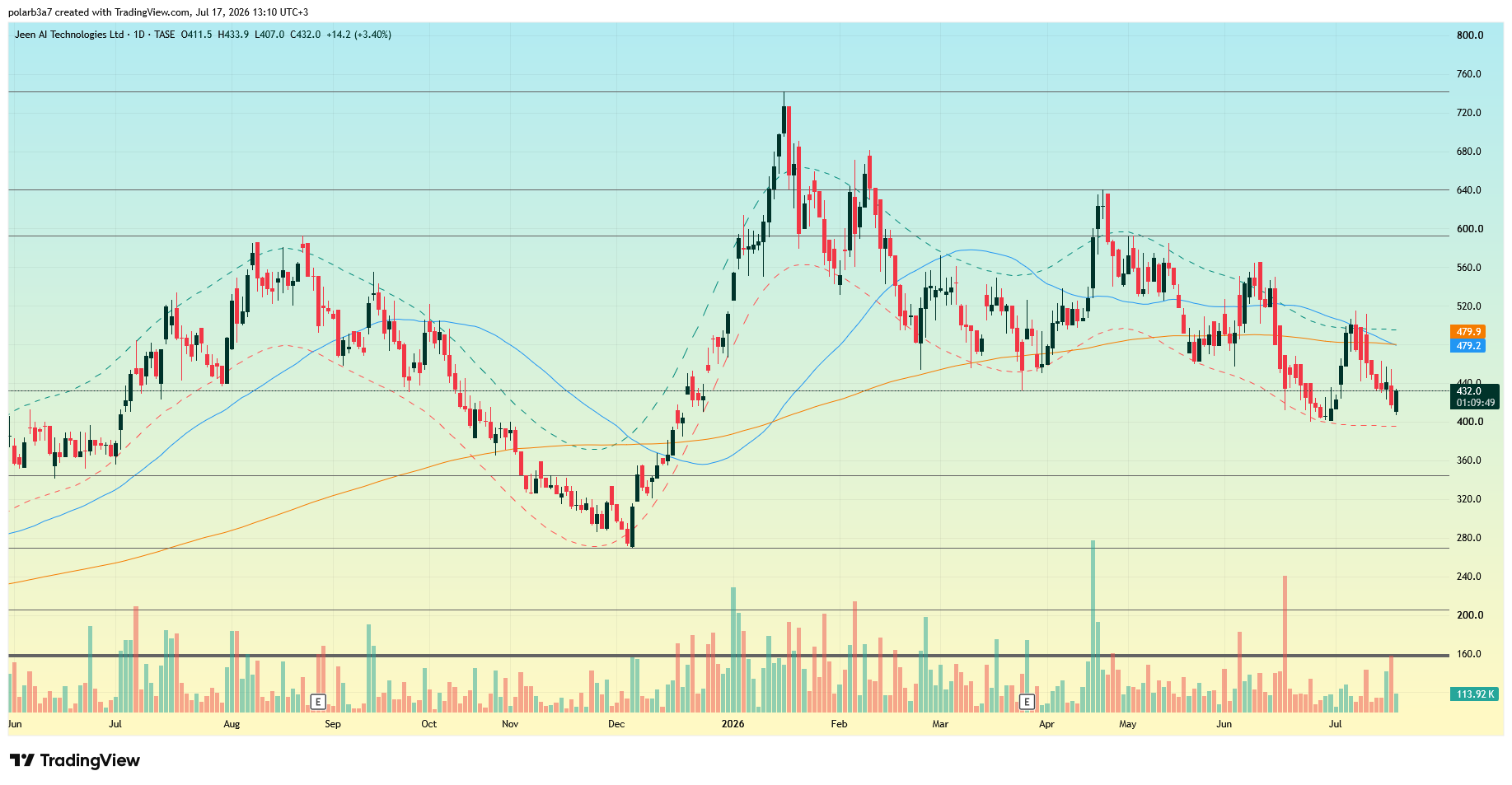Click the 680.0 price axis label
The height and width of the screenshot is (785, 1512).
[1470, 152]
